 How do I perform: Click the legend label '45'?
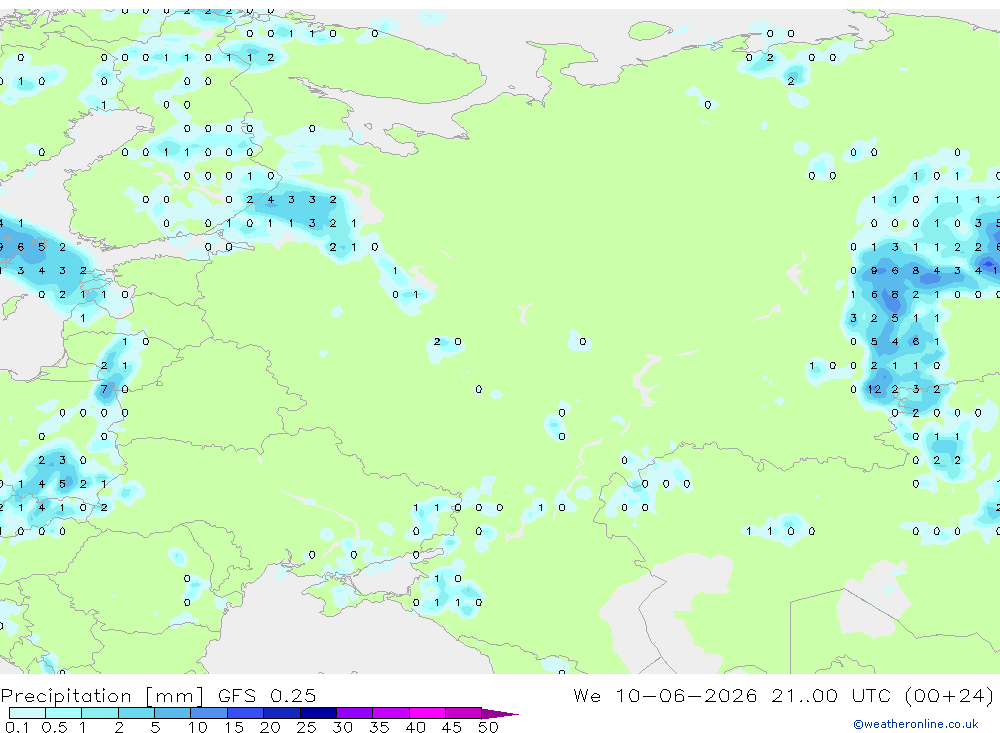[x=452, y=727]
